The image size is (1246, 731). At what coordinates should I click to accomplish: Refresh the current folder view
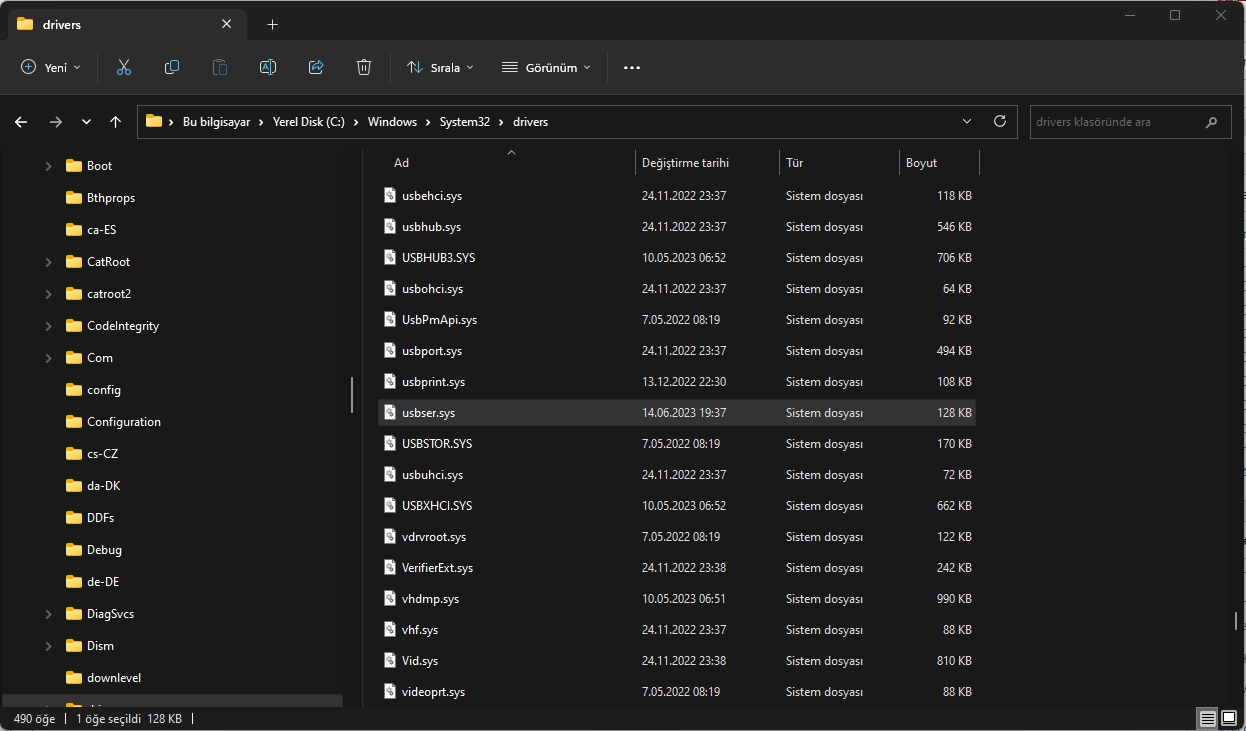pyautogui.click(x=999, y=122)
